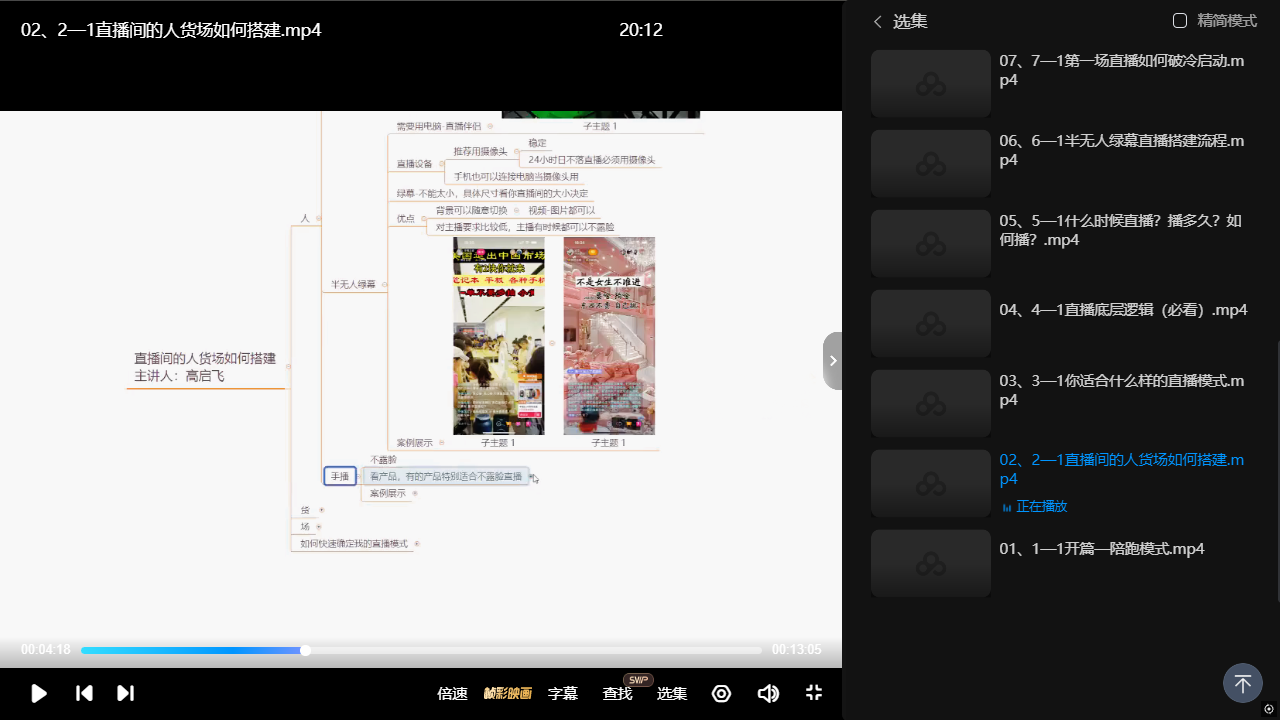Select the 01、1—1开篇 video thumbnail
The image size is (1280, 720).
pyautogui.click(x=930, y=563)
